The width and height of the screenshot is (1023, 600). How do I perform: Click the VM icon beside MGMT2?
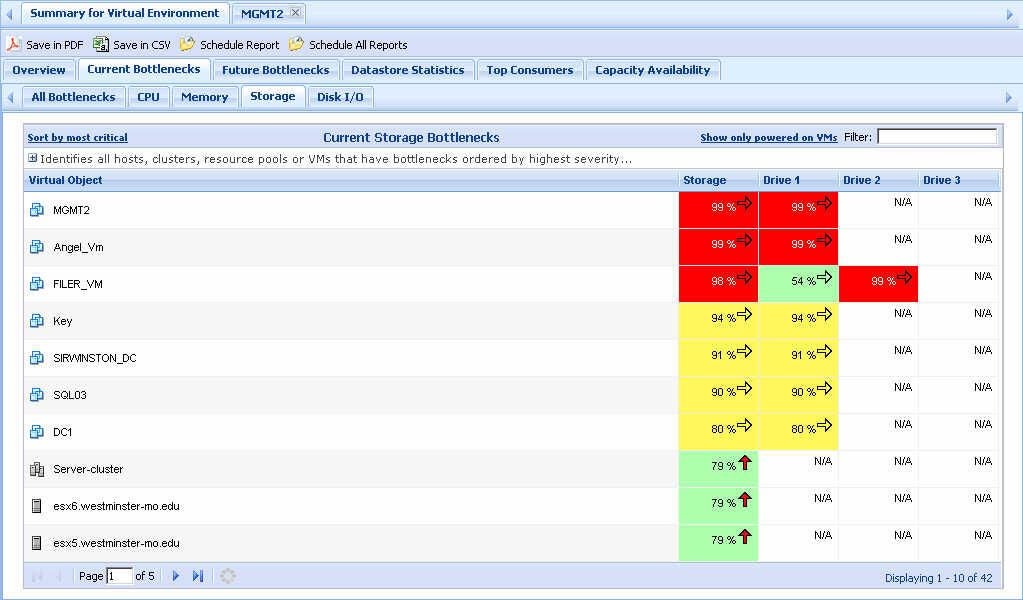[37, 210]
